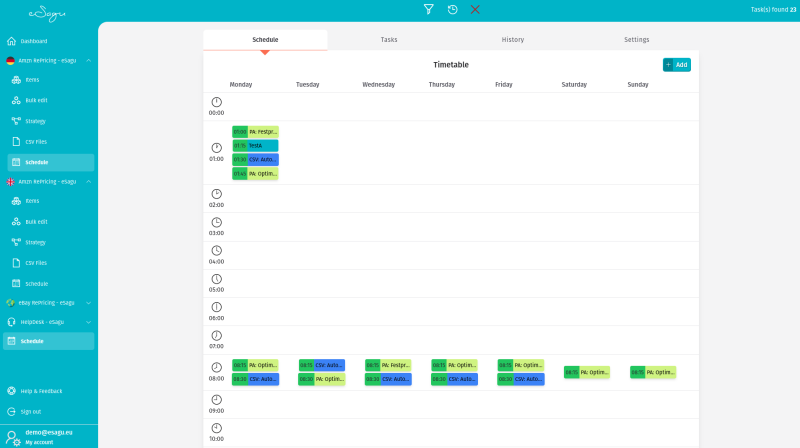800x448 pixels.
Task: Open Dashboard from the sidebar
Action: tap(34, 41)
